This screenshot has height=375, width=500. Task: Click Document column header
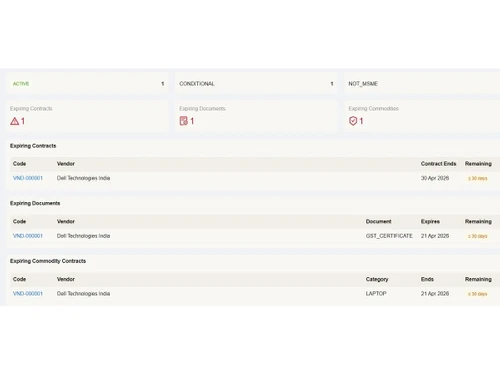pos(379,221)
